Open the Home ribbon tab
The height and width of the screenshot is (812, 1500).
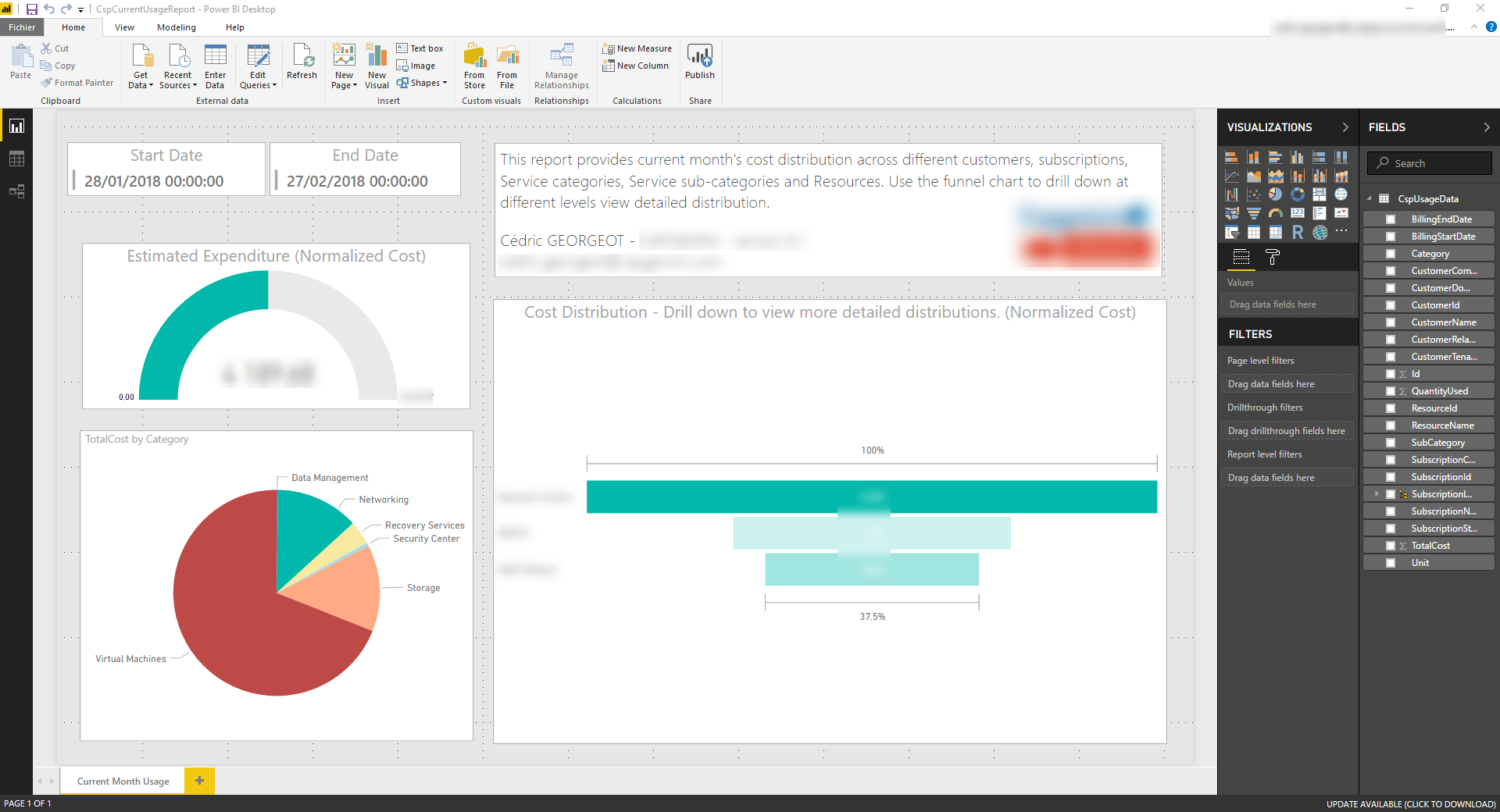tap(73, 27)
